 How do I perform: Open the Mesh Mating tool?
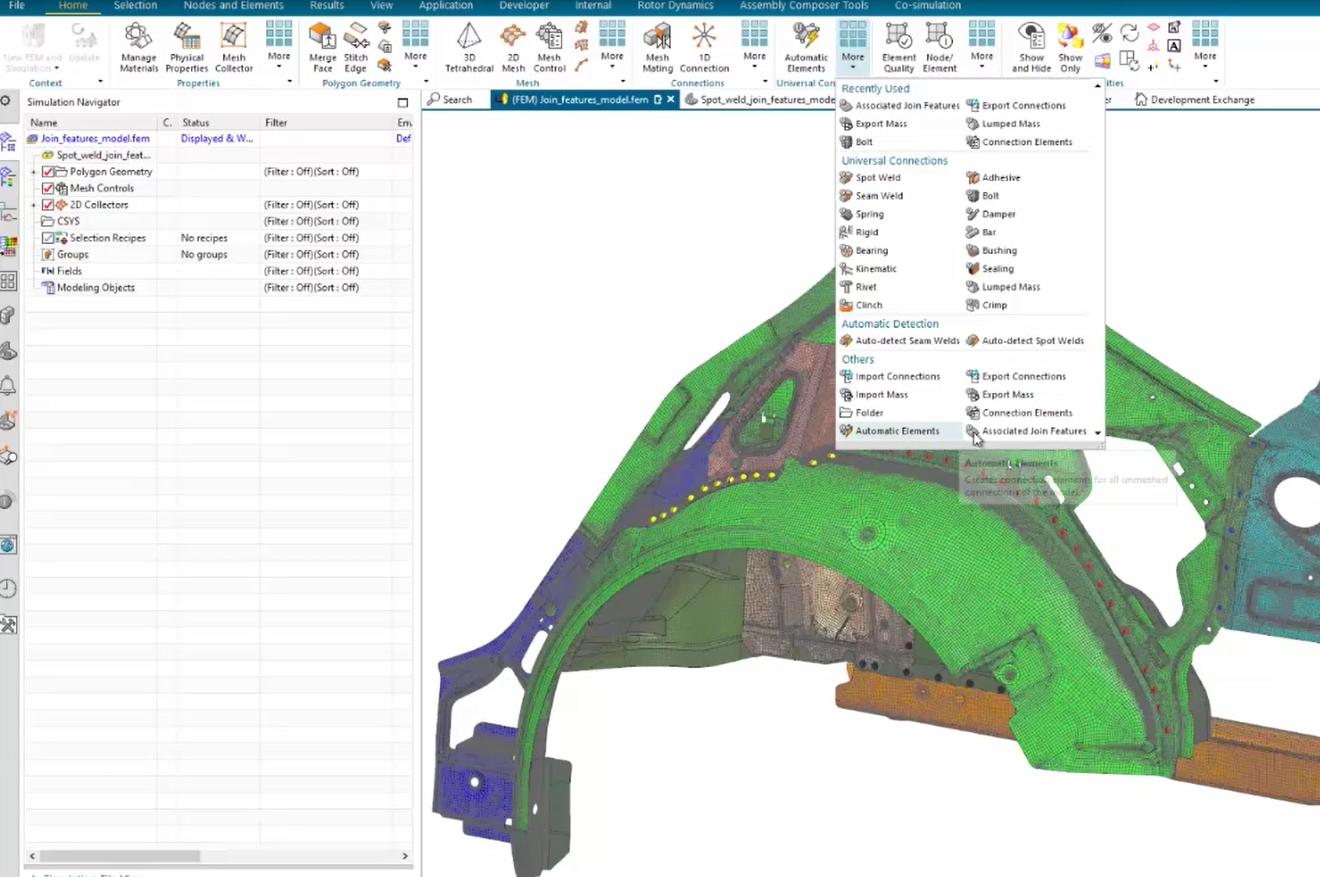[657, 47]
